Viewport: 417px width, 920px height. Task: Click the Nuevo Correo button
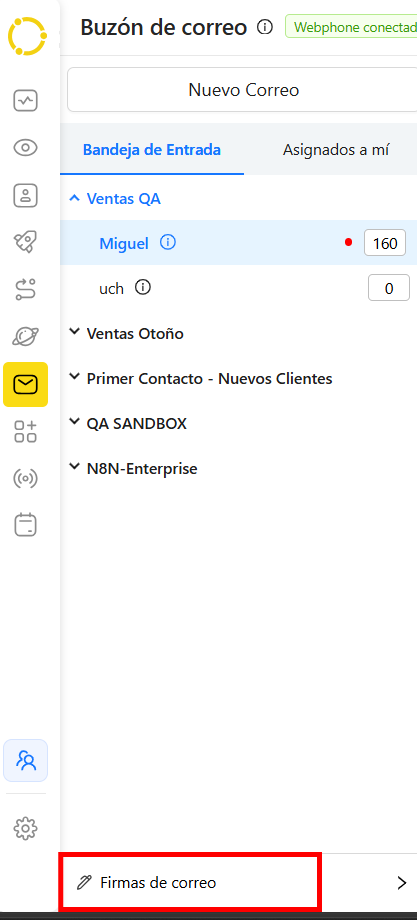(x=242, y=90)
